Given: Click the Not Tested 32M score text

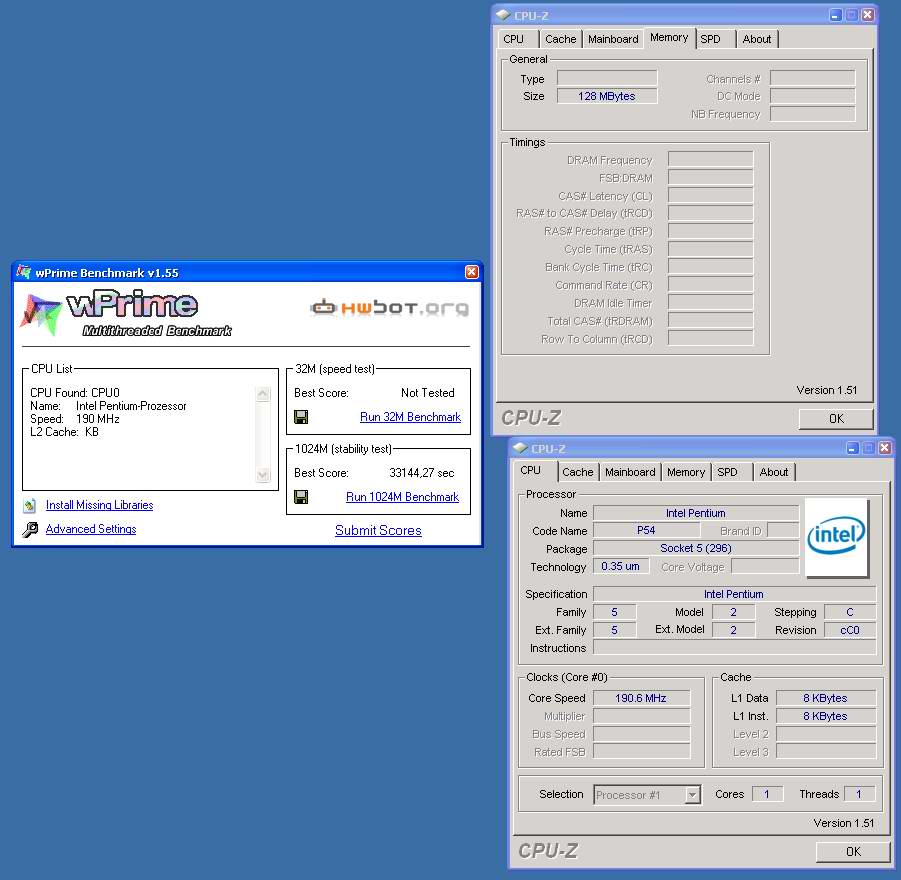Looking at the screenshot, I should pos(428,393).
